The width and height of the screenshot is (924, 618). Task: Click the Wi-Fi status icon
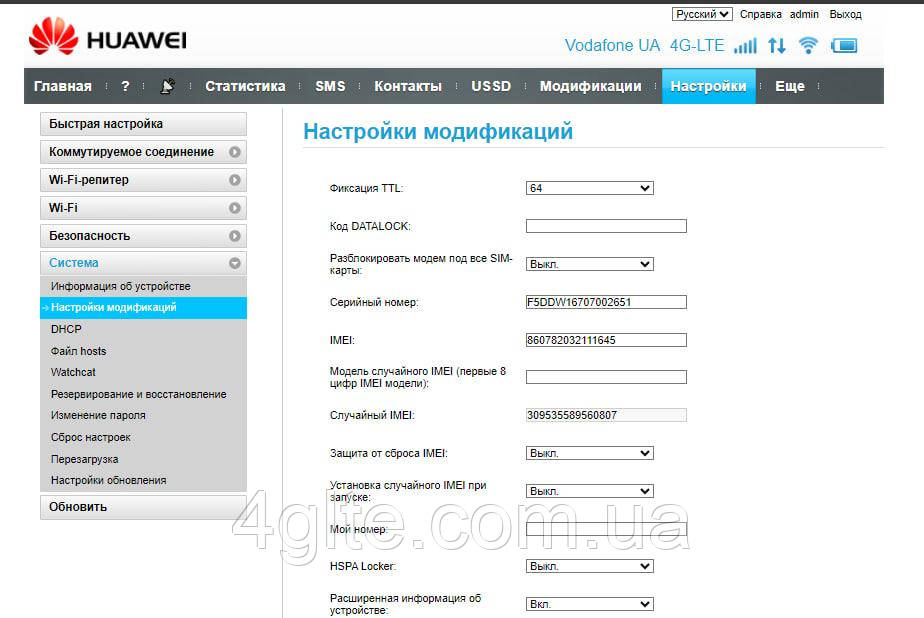[808, 46]
